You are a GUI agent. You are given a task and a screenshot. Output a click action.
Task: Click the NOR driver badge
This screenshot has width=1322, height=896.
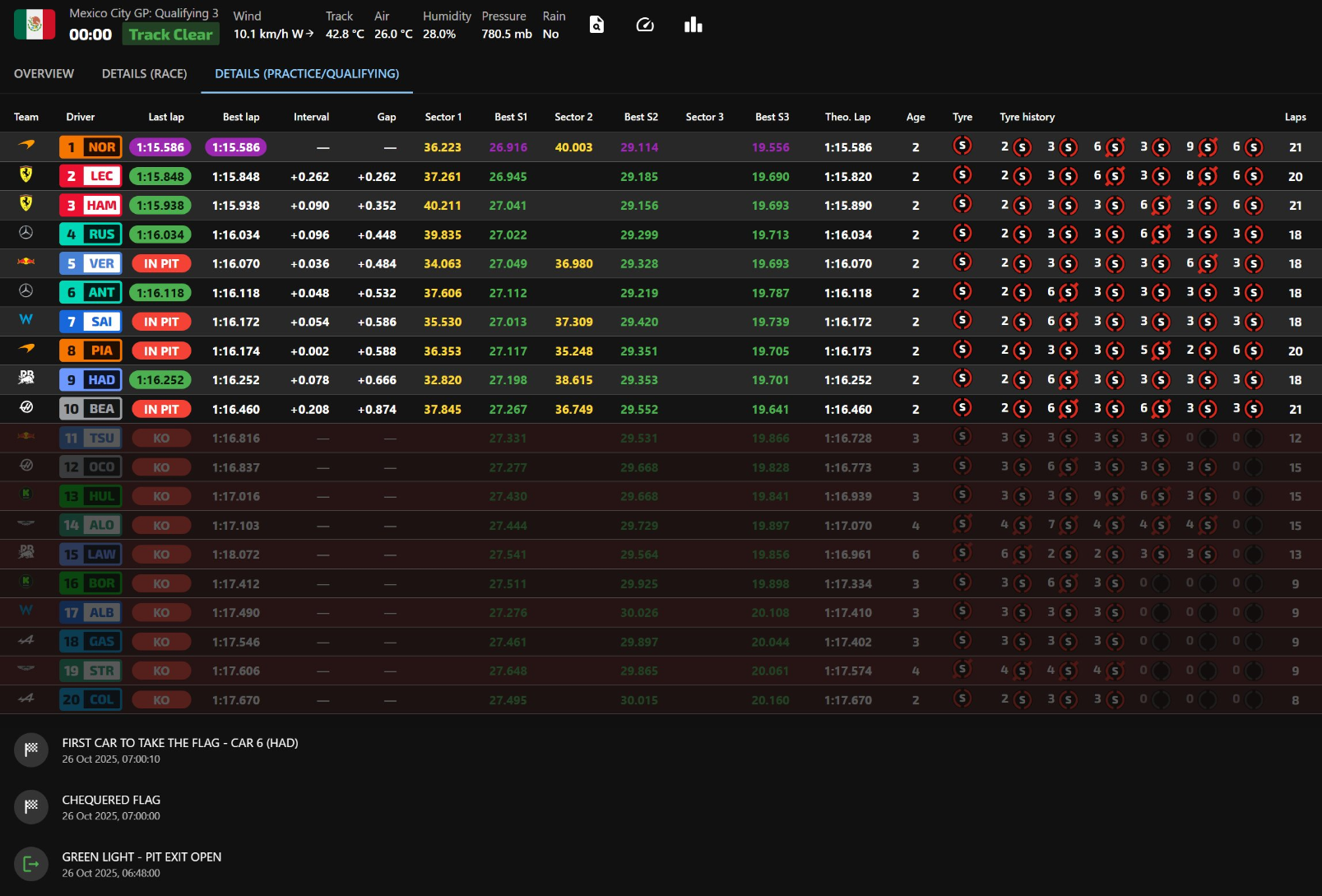click(x=90, y=147)
